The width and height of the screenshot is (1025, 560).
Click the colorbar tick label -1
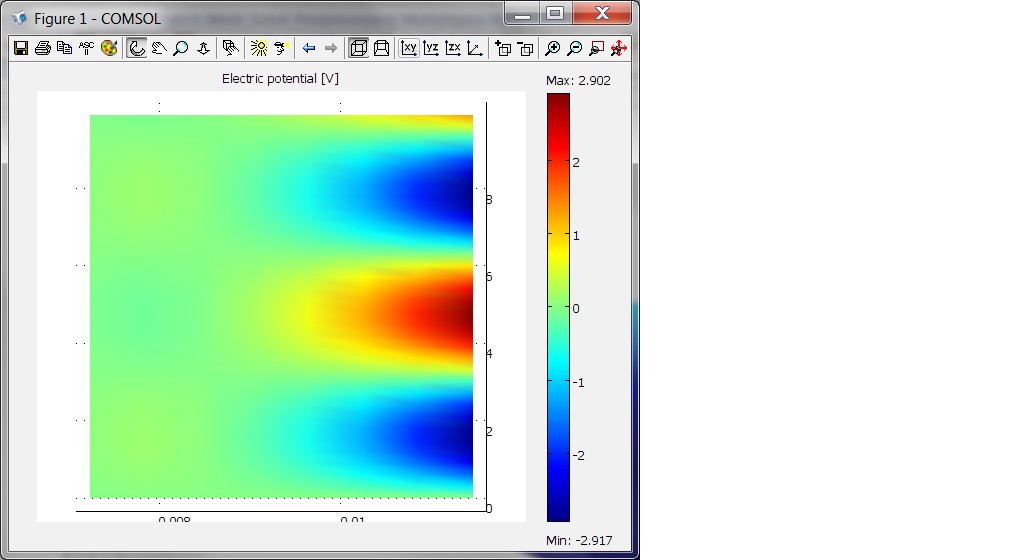coord(579,382)
